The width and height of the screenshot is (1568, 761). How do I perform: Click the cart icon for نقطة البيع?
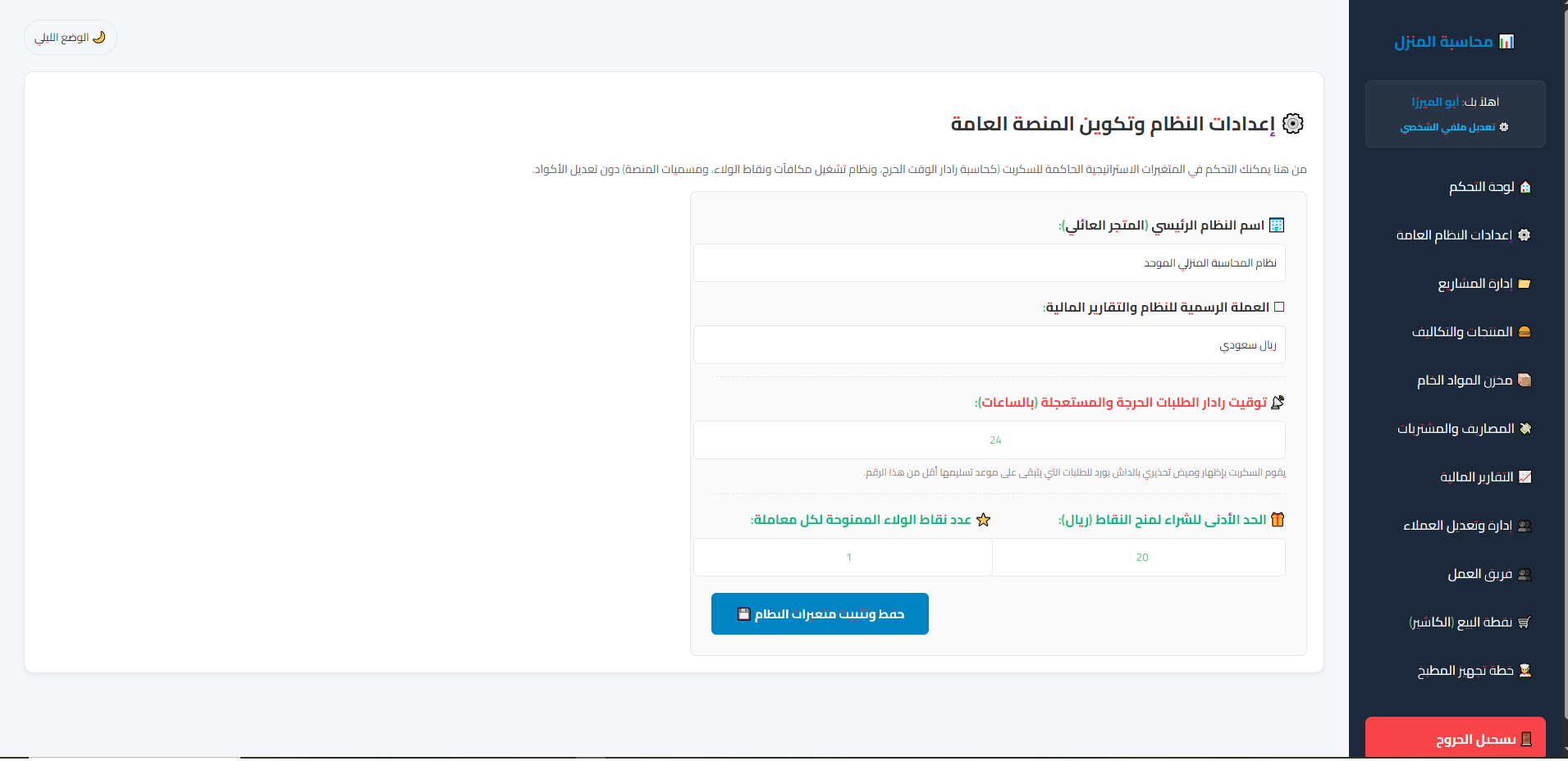click(x=1525, y=622)
